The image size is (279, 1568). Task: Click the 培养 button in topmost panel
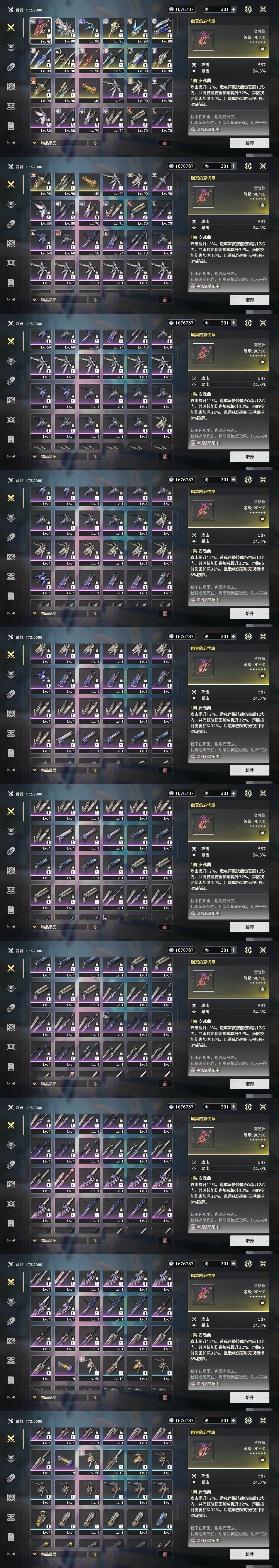click(x=250, y=143)
